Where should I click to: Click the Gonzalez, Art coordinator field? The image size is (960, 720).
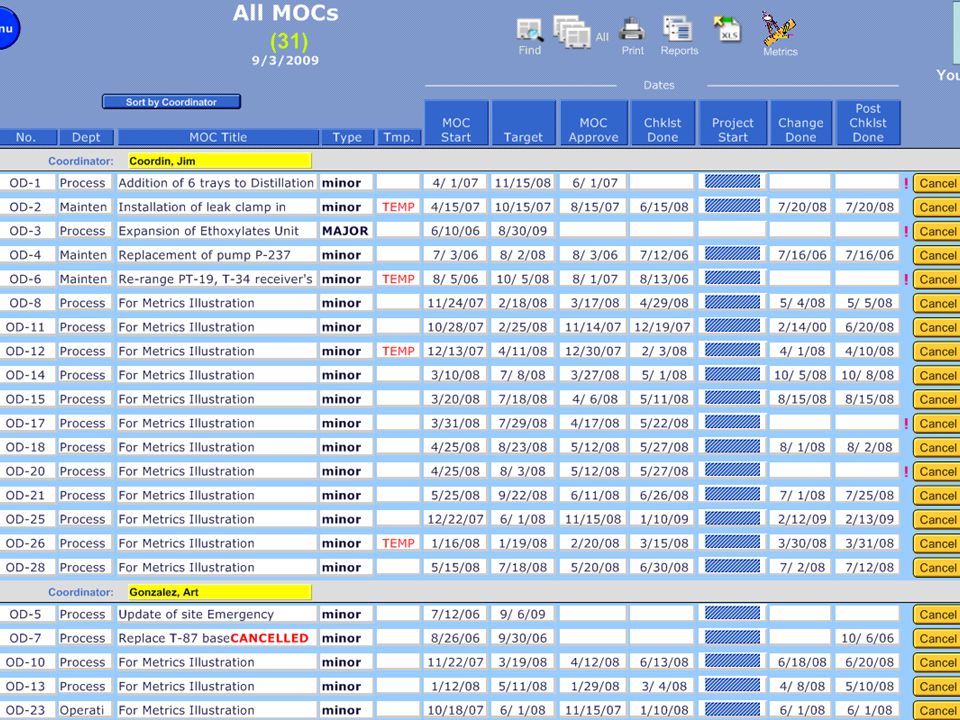pyautogui.click(x=220, y=592)
